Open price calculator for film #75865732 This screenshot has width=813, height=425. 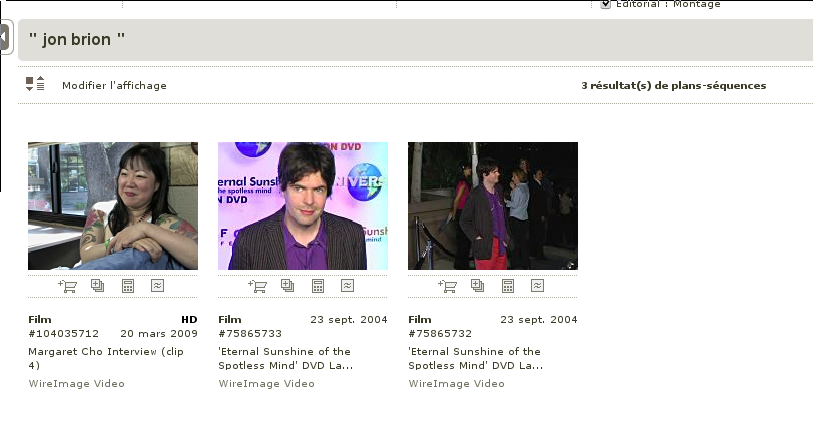pos(507,286)
